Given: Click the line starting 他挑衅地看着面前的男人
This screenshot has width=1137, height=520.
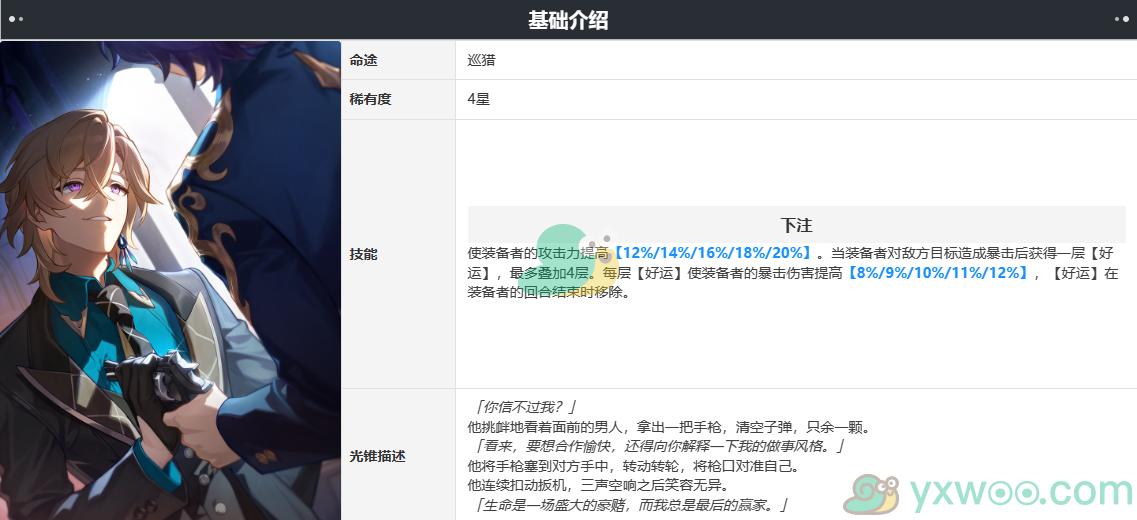Looking at the screenshot, I should 668,427.
